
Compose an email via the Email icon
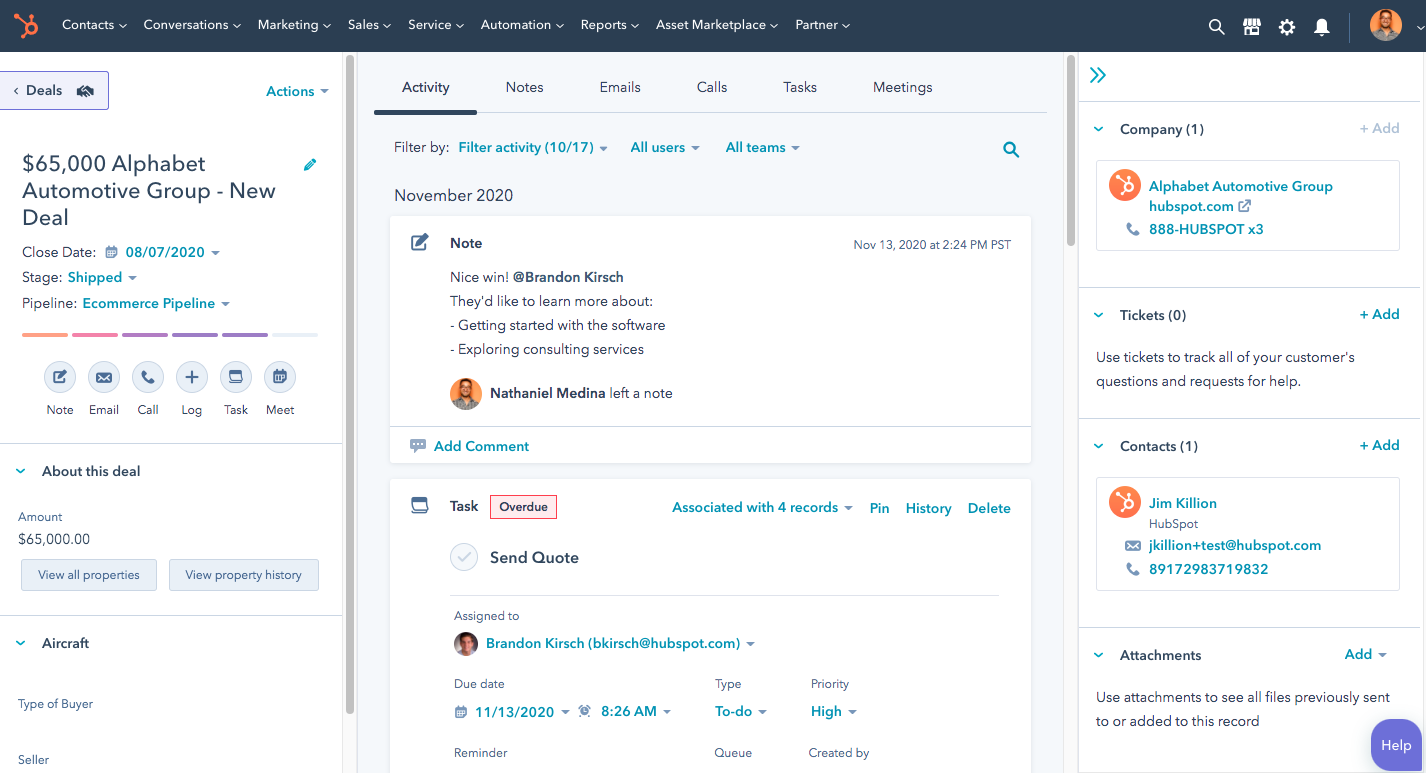coord(103,377)
